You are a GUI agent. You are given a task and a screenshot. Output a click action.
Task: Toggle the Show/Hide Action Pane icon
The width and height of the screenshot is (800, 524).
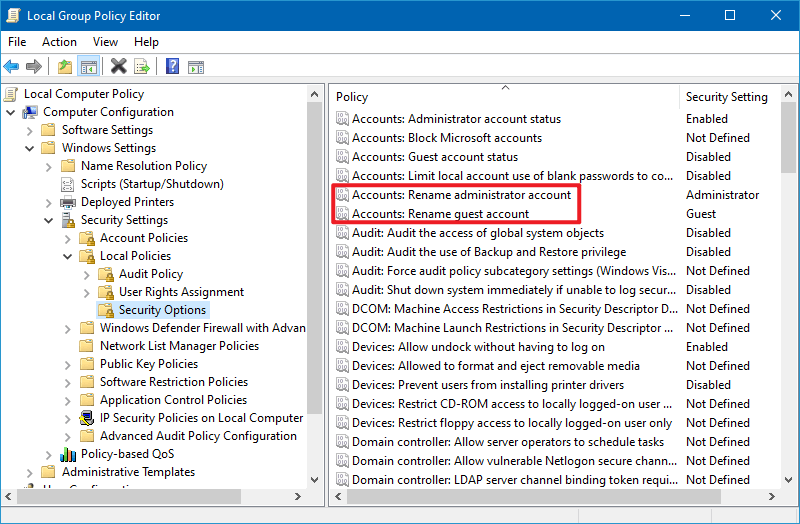pyautogui.click(x=196, y=67)
